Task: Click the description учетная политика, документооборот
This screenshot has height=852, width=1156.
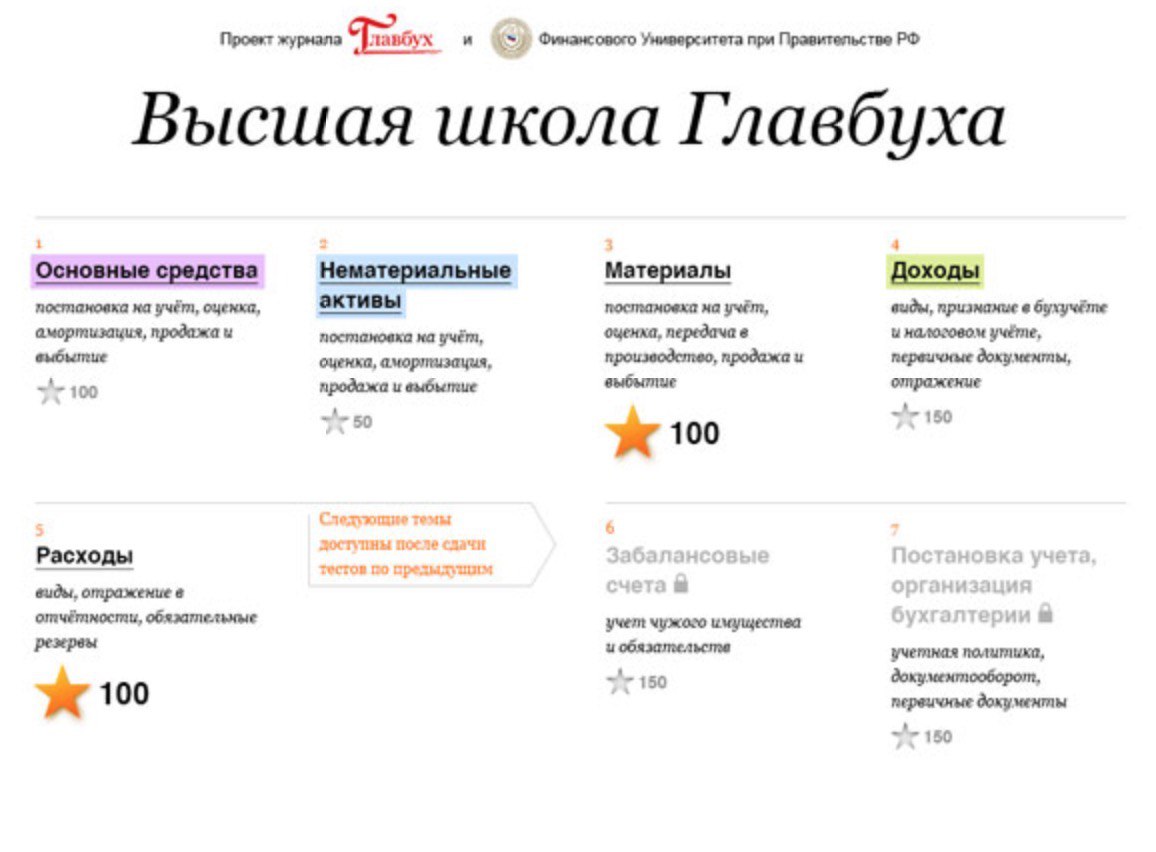Action: [978, 676]
